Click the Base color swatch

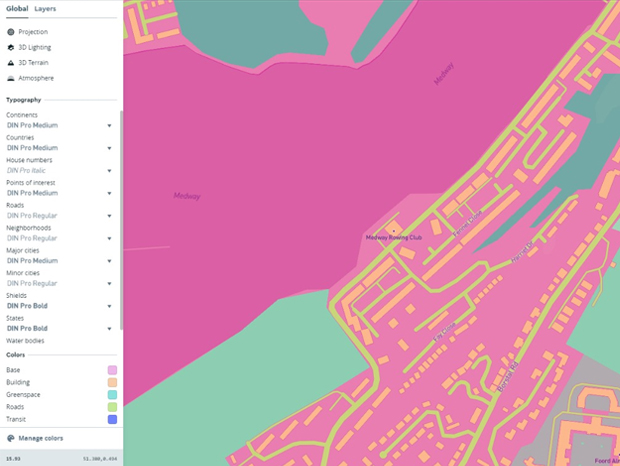[112, 370]
